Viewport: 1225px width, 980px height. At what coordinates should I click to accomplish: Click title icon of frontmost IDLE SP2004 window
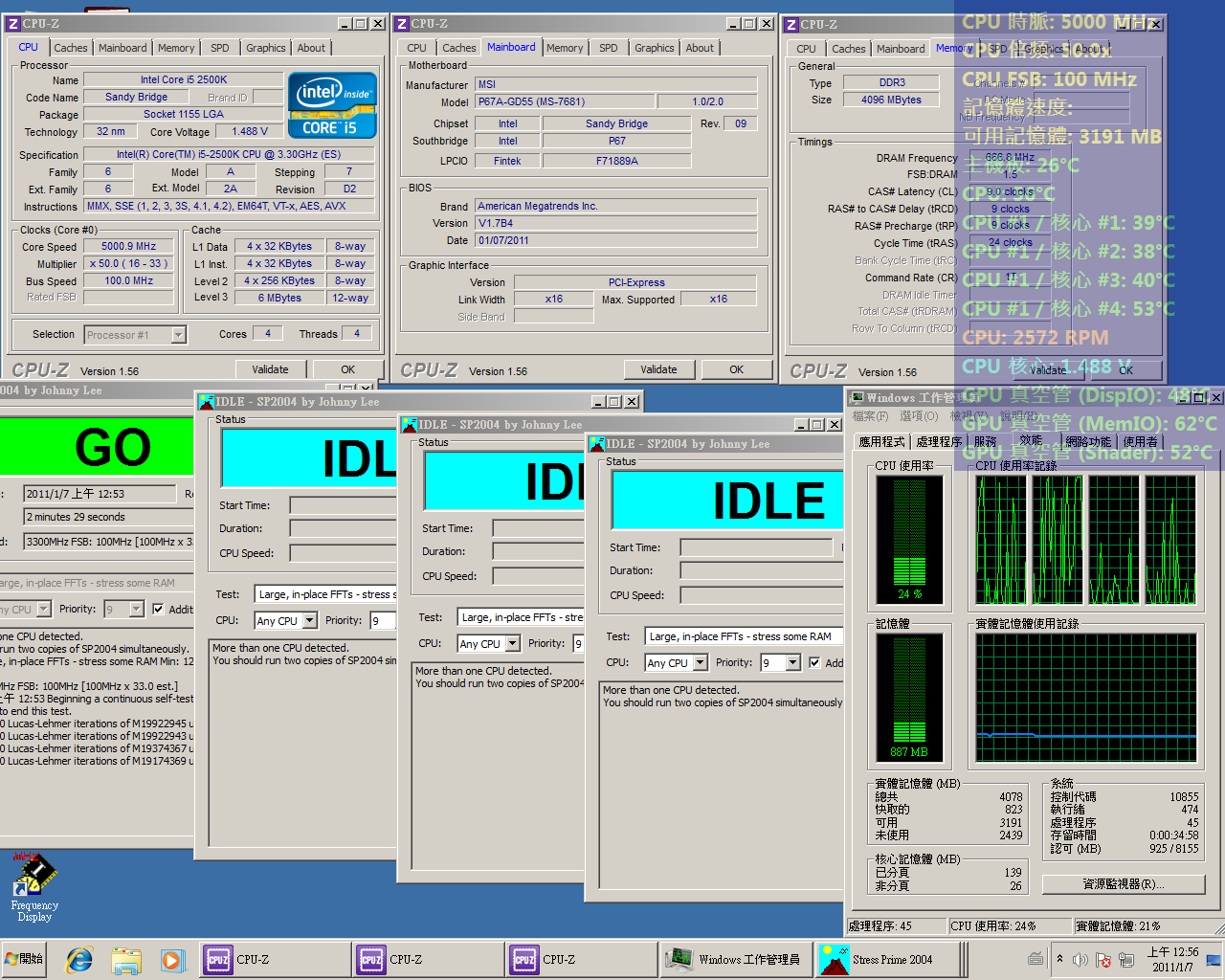[x=596, y=443]
